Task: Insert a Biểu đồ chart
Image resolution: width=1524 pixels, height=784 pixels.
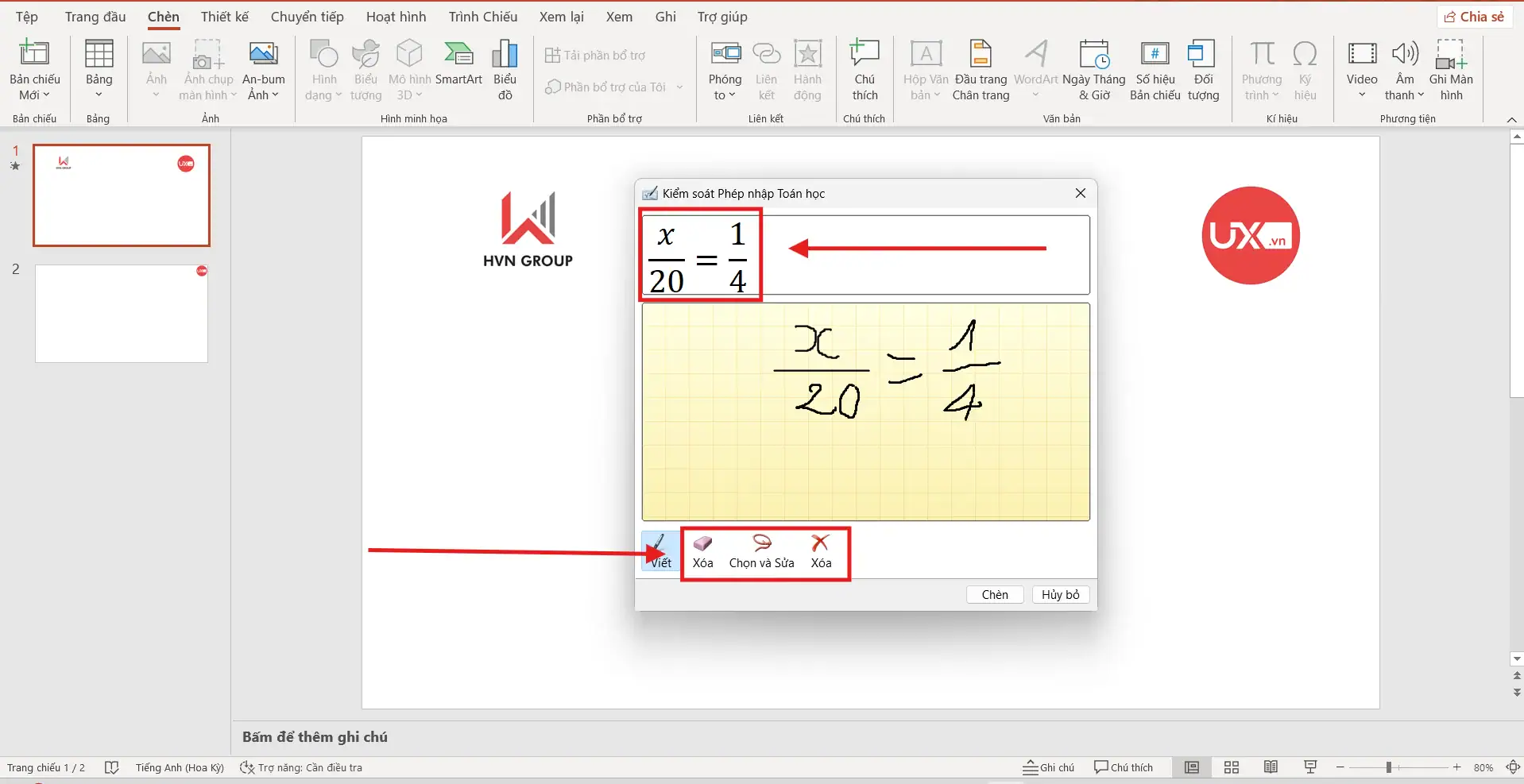Action: tap(505, 70)
